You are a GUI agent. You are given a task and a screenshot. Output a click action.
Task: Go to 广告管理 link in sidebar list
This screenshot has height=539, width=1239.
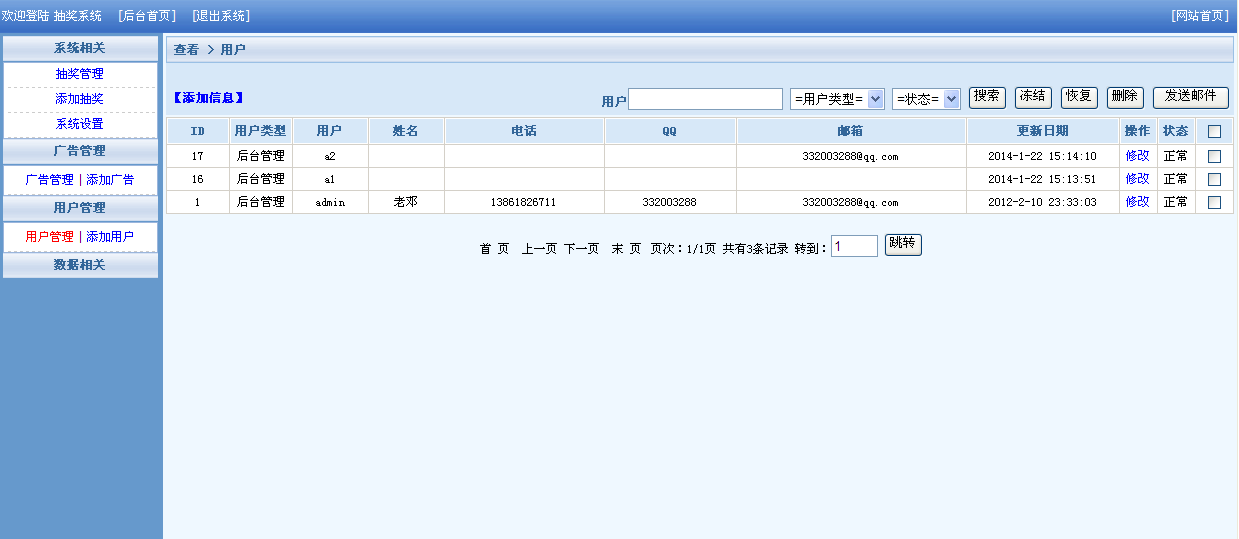49,180
